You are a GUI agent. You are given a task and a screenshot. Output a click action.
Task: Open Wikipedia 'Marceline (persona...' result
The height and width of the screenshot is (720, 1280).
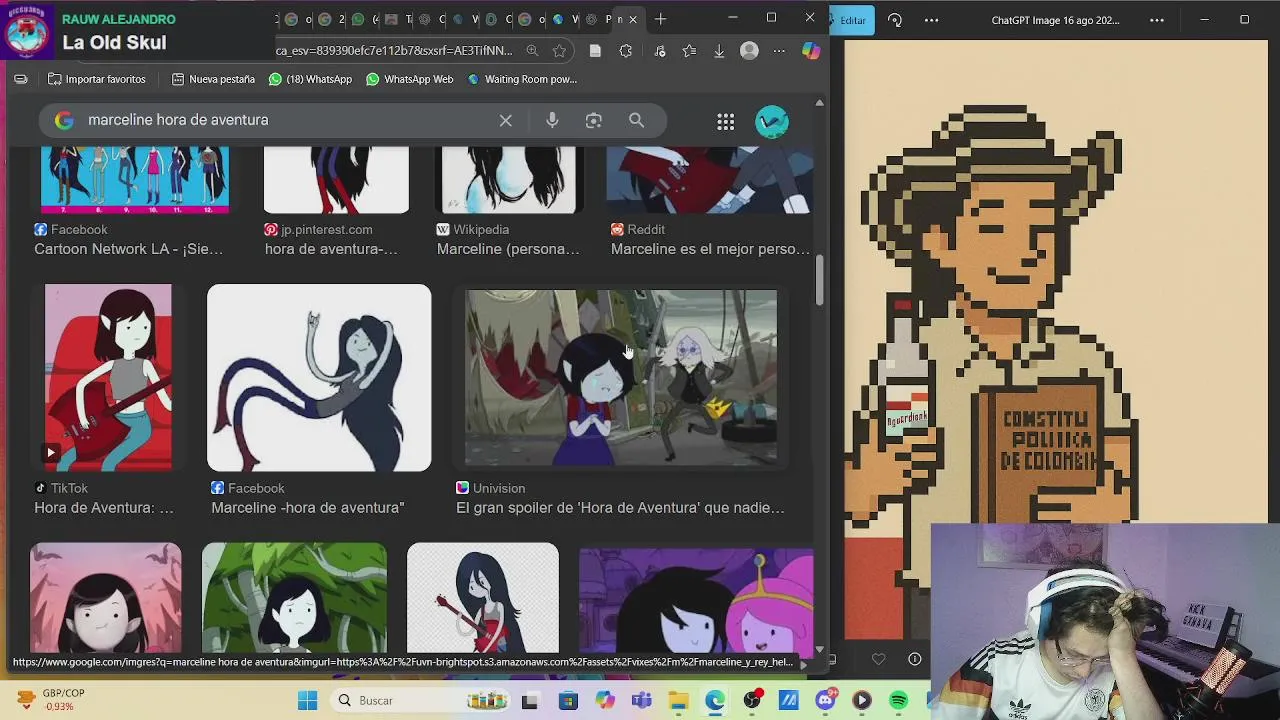(508, 249)
